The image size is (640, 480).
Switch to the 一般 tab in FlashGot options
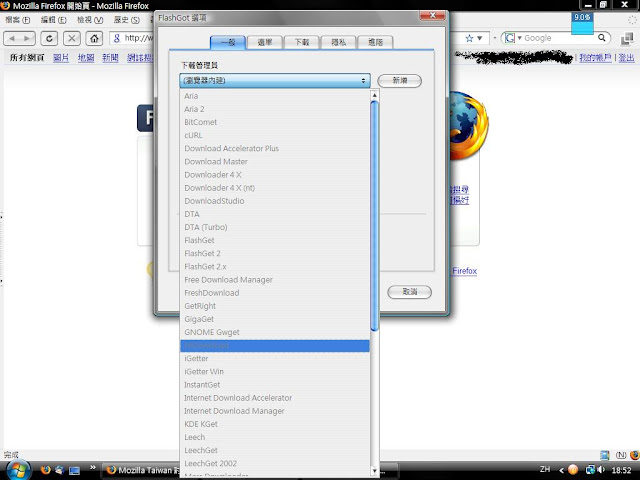point(228,42)
